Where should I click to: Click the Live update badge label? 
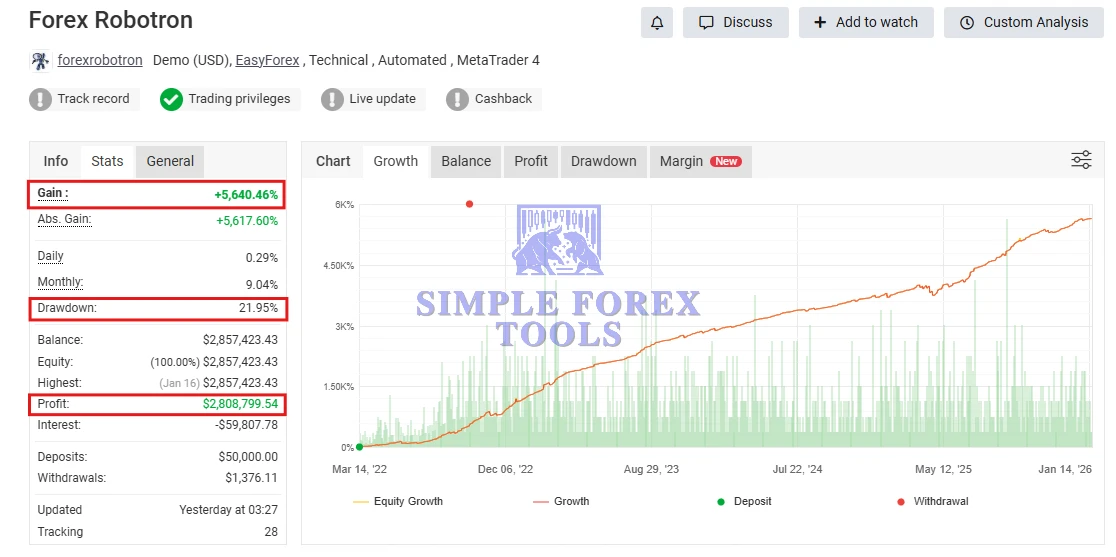click(382, 99)
